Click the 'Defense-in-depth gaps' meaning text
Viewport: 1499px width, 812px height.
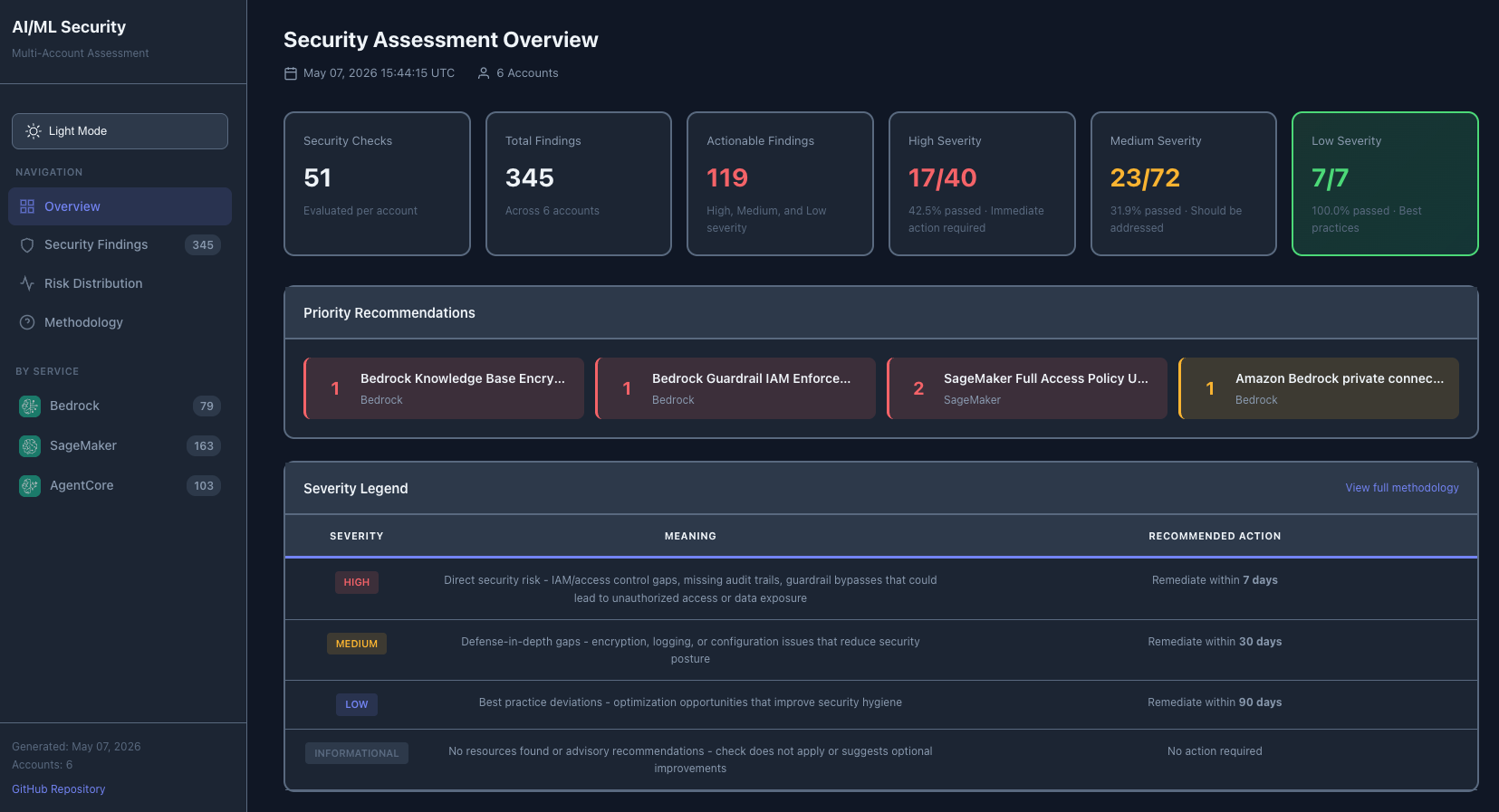point(690,650)
